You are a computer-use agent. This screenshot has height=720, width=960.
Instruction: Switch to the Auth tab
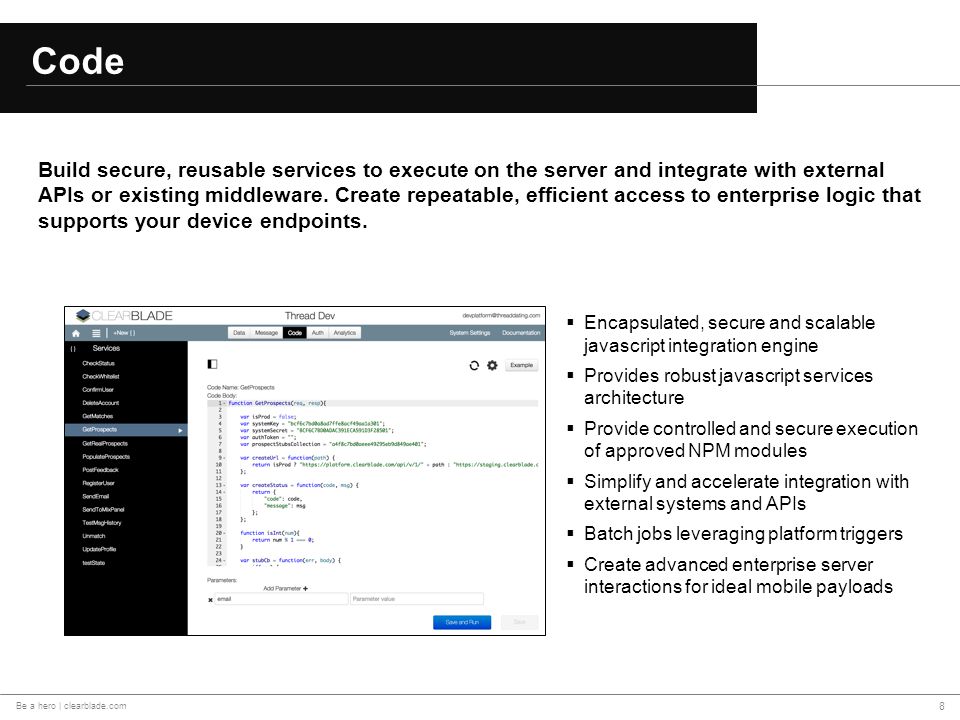318,332
